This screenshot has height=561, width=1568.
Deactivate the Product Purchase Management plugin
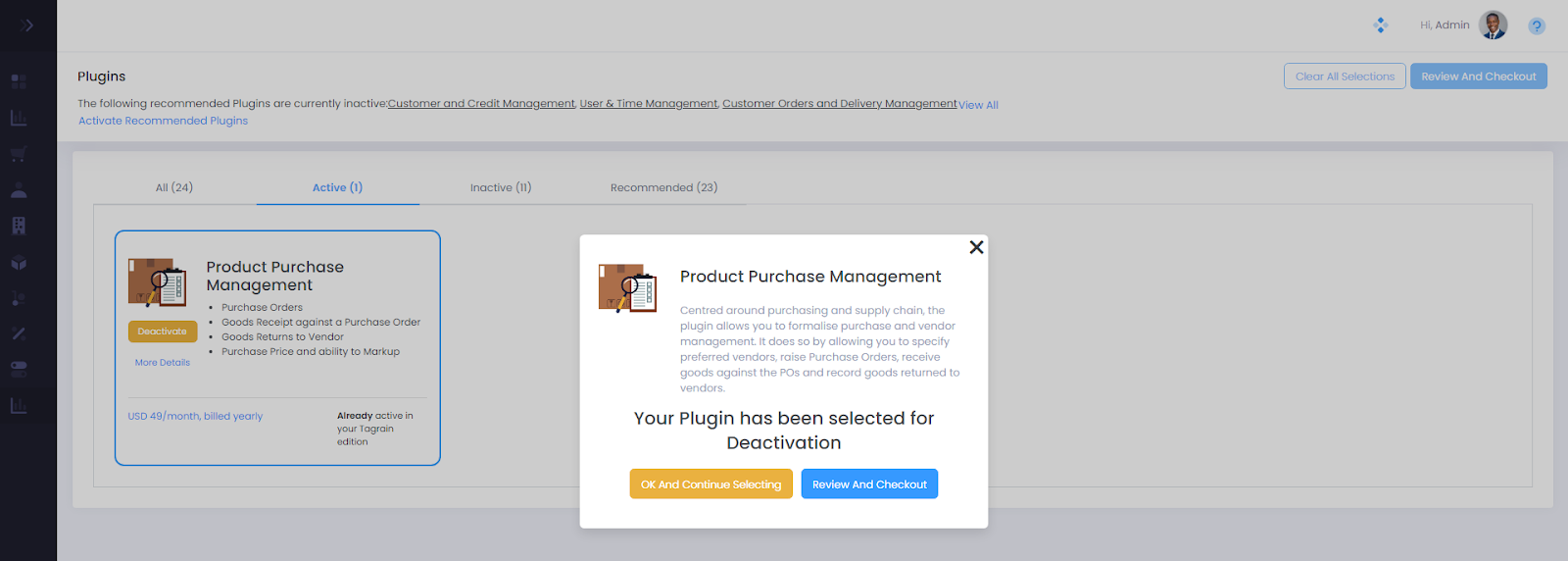click(x=163, y=331)
